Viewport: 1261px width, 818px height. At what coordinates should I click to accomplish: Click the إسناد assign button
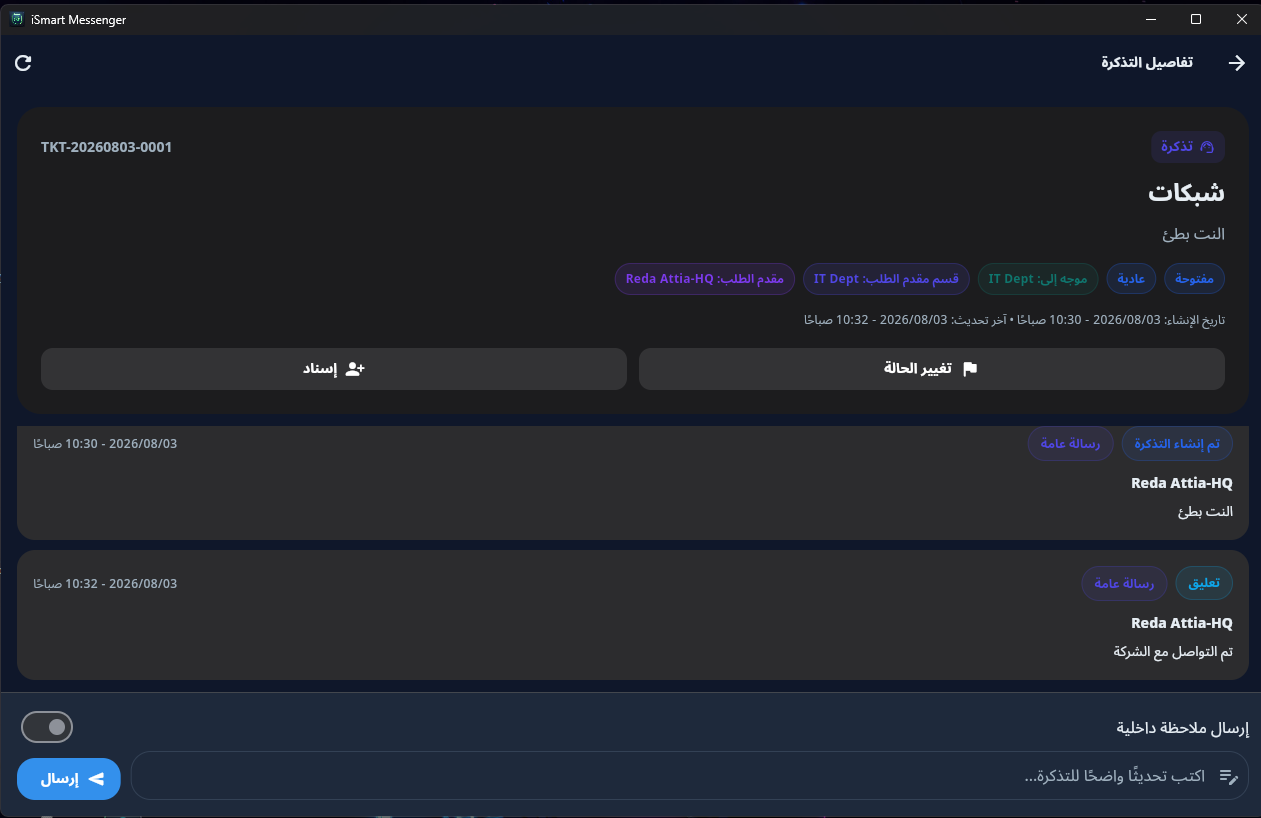pyautogui.click(x=334, y=369)
